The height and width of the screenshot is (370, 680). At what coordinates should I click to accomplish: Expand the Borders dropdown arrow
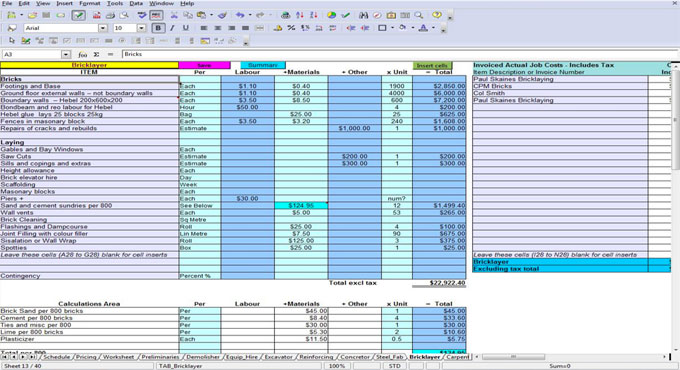[x=392, y=28]
